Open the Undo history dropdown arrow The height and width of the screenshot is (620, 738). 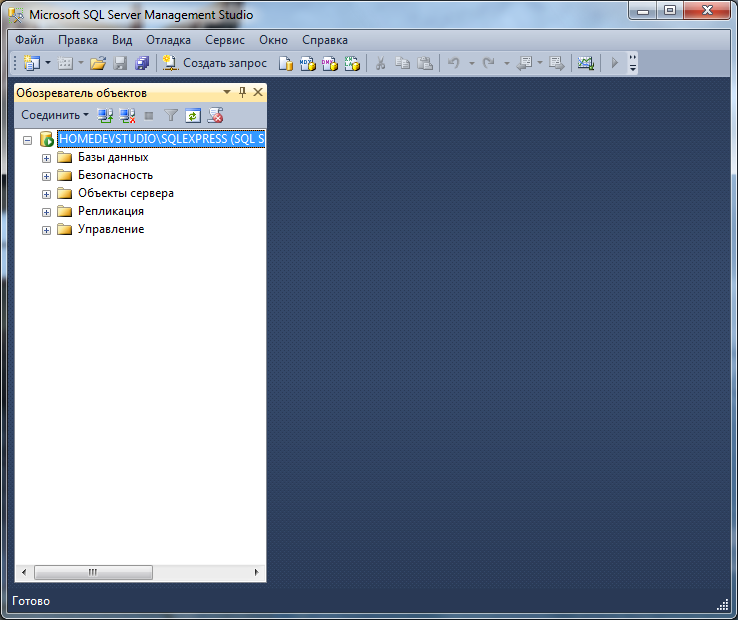click(472, 63)
